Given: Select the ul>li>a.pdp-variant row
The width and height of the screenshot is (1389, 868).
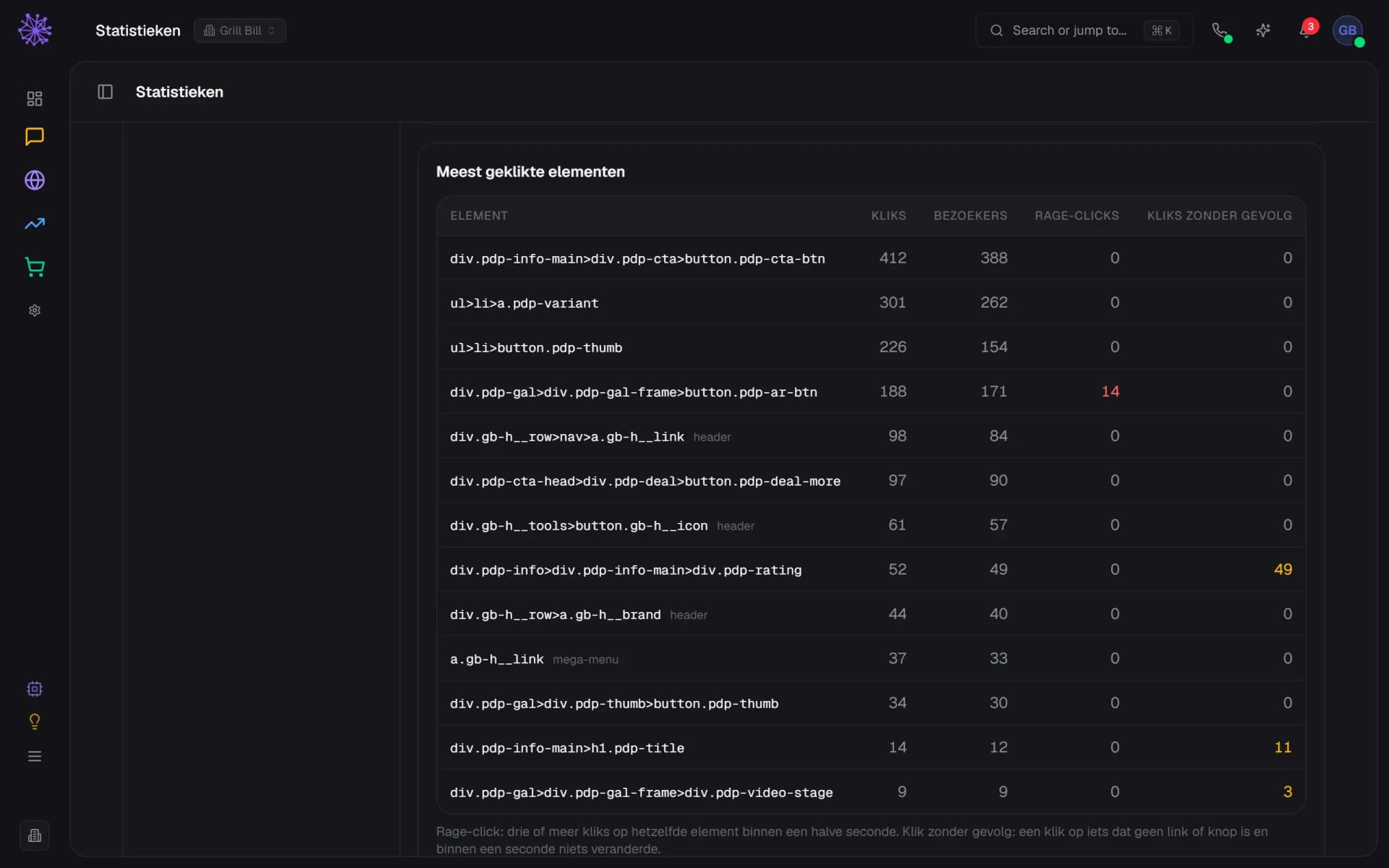Looking at the screenshot, I should point(871,303).
